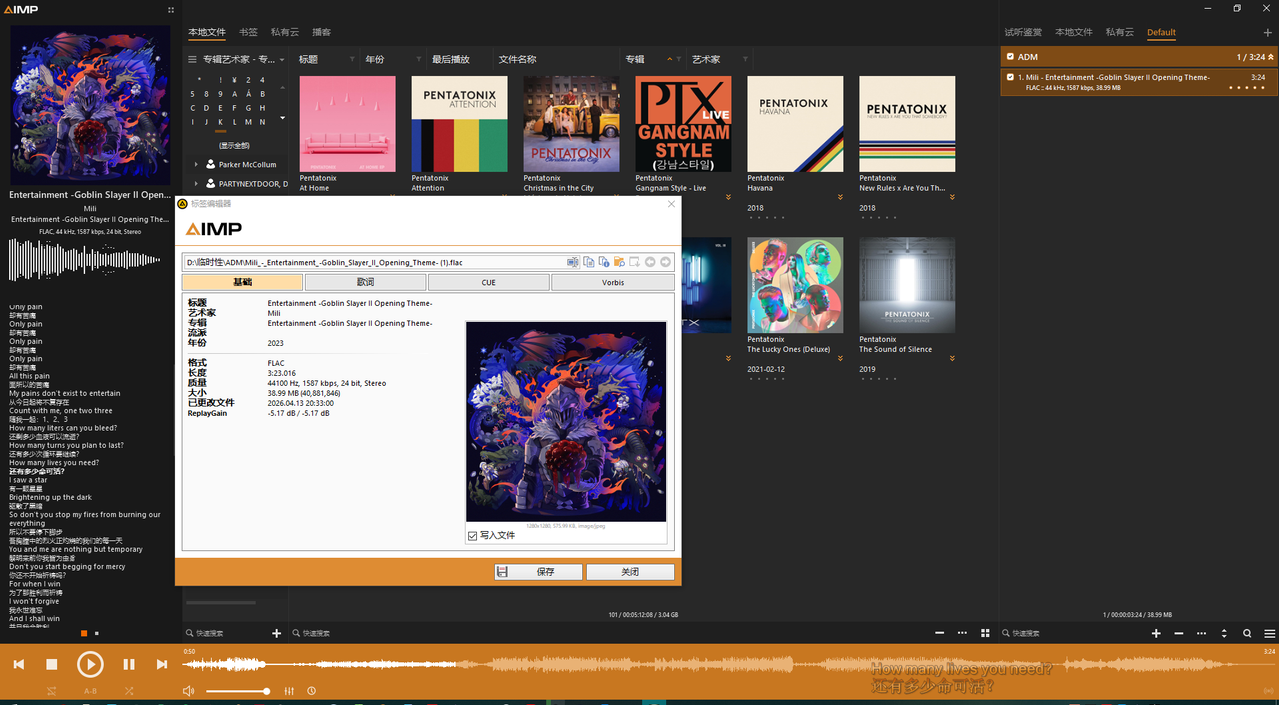Image resolution: width=1279 pixels, height=705 pixels.
Task: Click the 显示全部 show all link
Action: pos(235,146)
